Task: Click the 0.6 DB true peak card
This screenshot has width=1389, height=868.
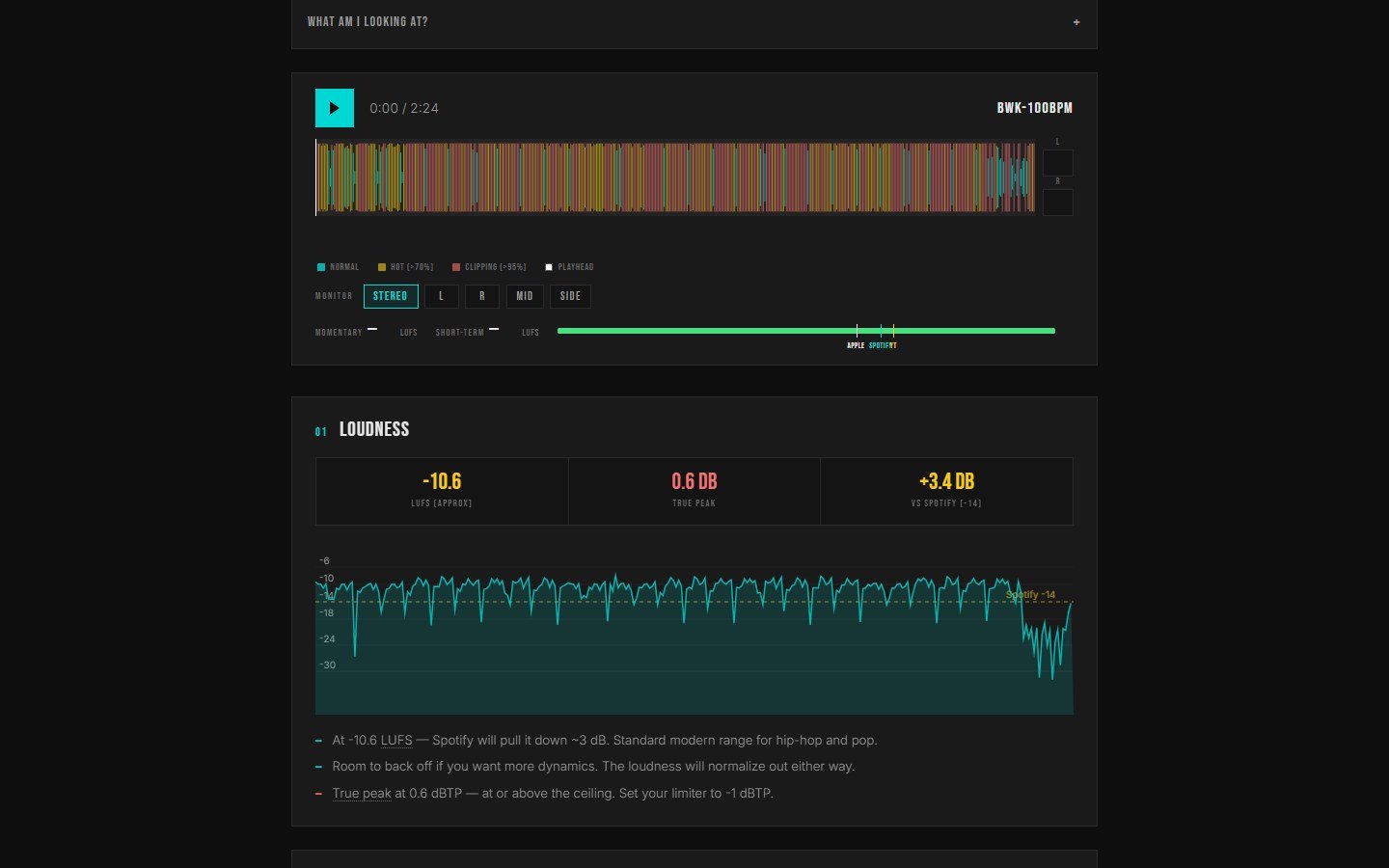Action: [x=694, y=491]
